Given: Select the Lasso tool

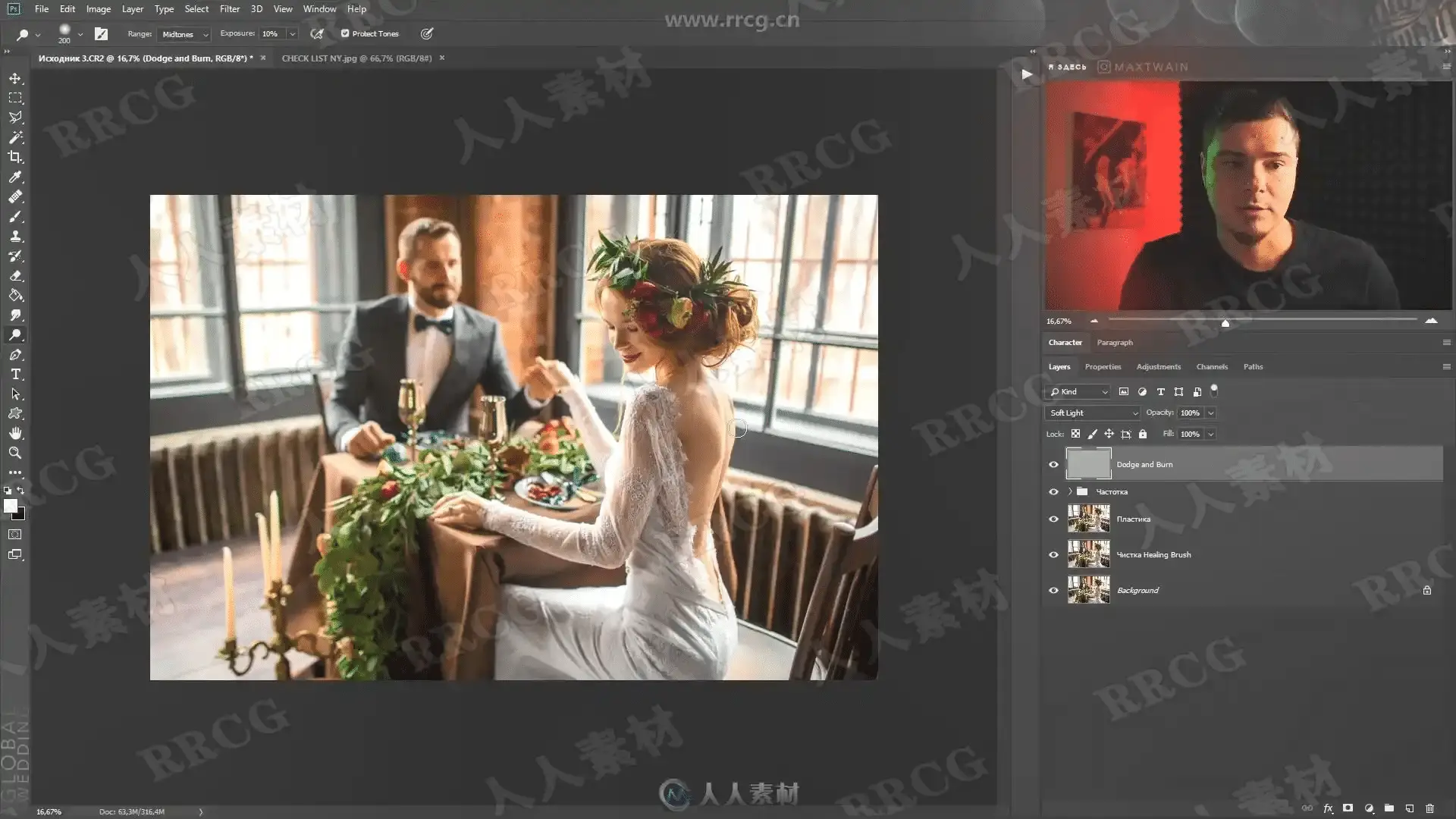Looking at the screenshot, I should 15,118.
